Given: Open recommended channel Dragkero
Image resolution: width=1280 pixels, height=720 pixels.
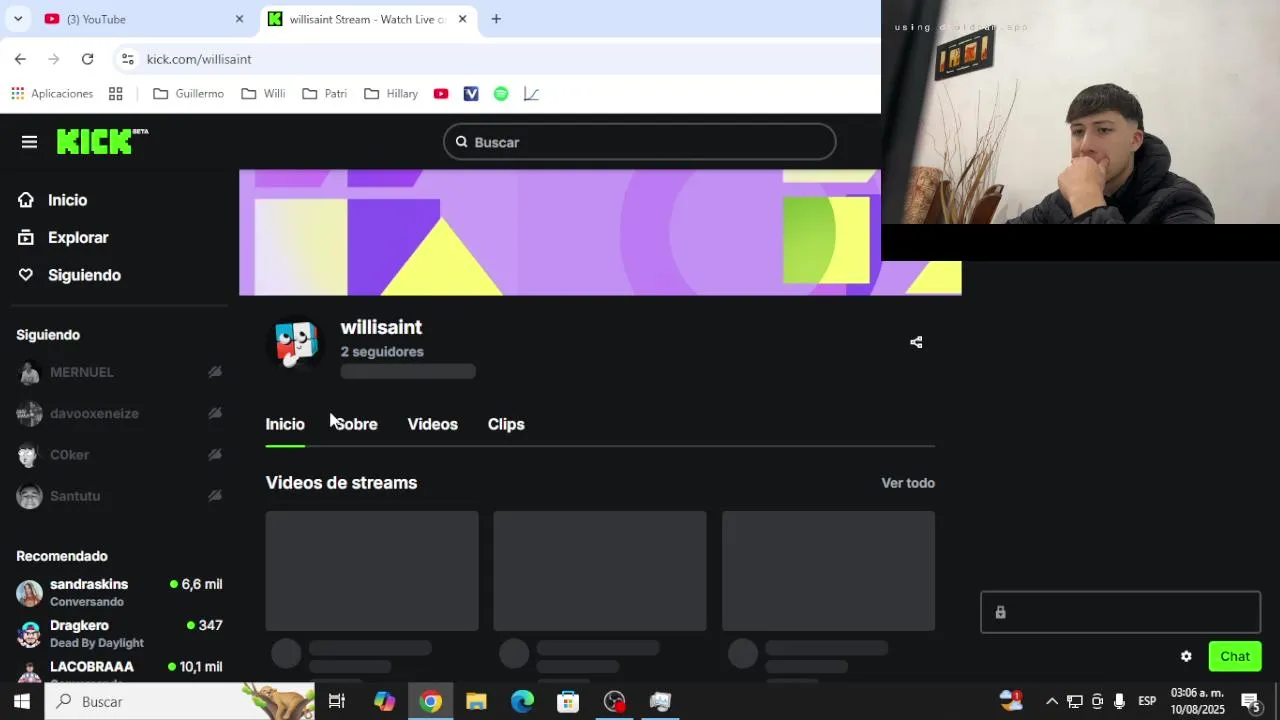Looking at the screenshot, I should pos(119,633).
